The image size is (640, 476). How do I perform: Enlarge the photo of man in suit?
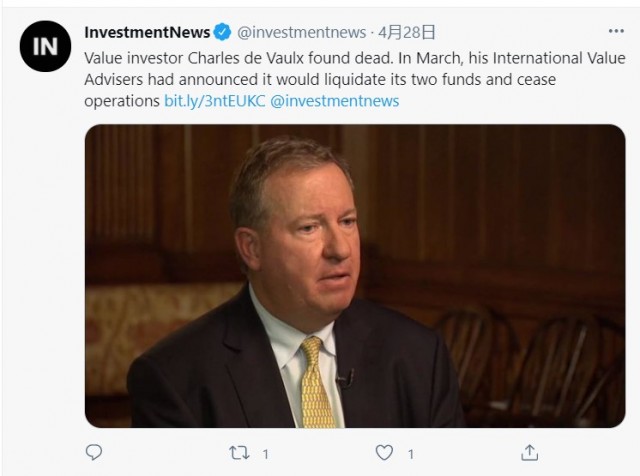[x=355, y=276]
